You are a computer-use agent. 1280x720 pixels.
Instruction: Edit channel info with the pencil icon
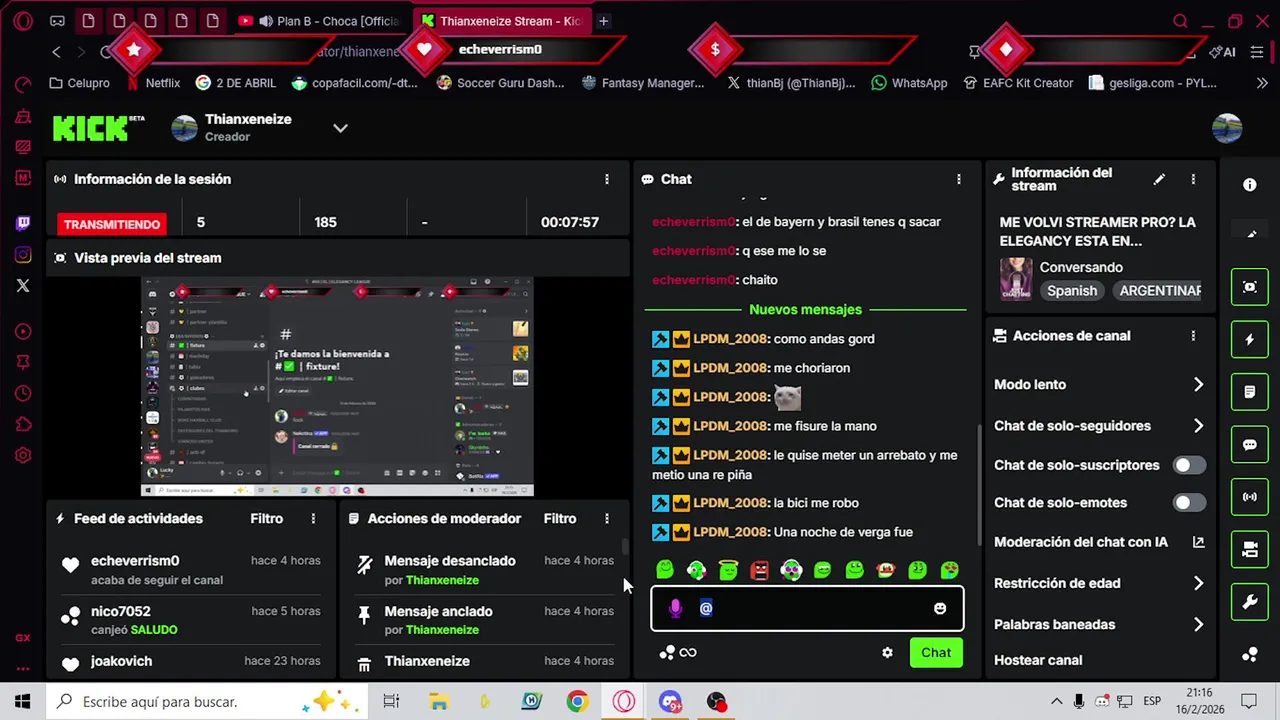coord(1159,179)
